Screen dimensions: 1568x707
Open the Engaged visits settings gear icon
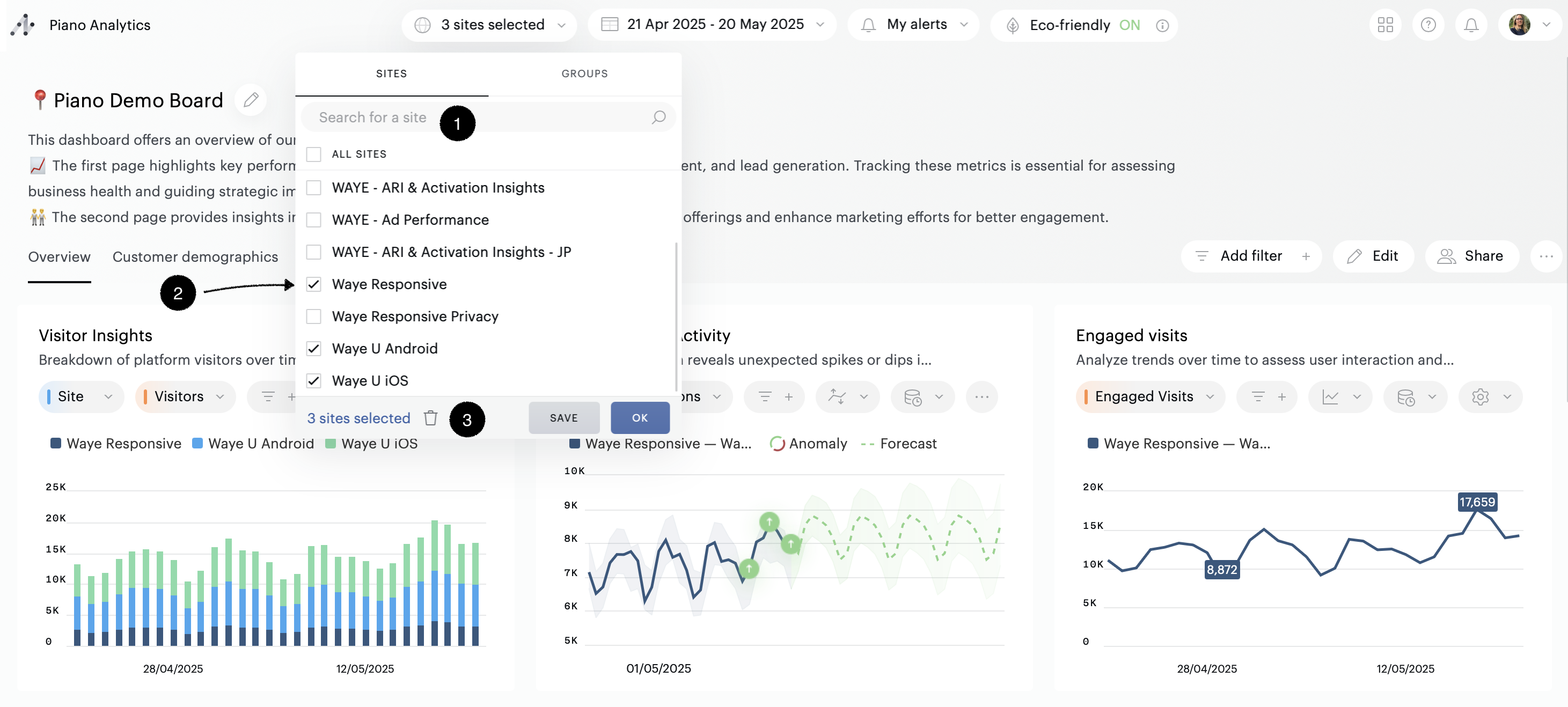(1480, 397)
